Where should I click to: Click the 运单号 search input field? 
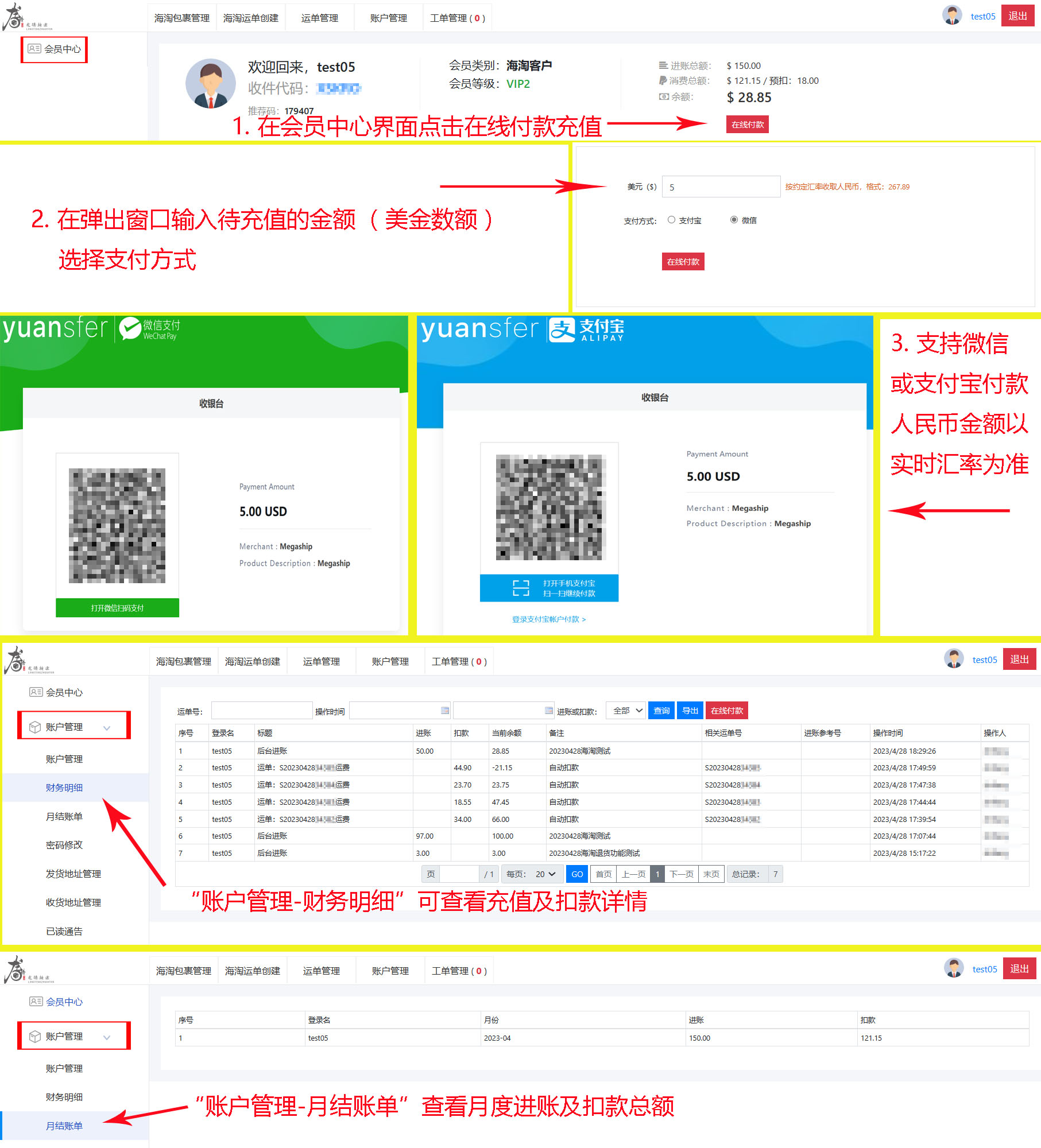coord(262,711)
